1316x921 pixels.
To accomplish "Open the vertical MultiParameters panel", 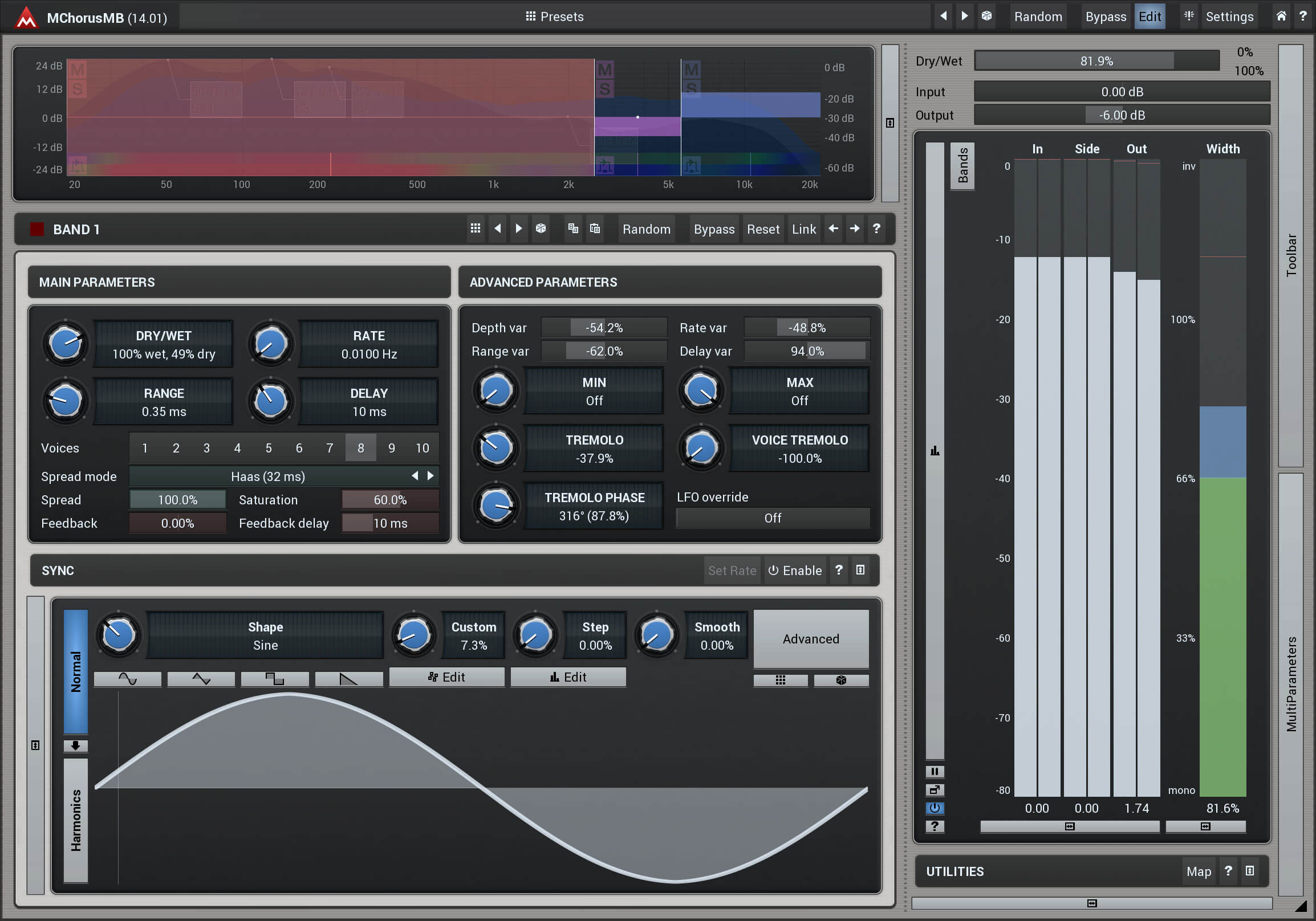I will [1291, 684].
